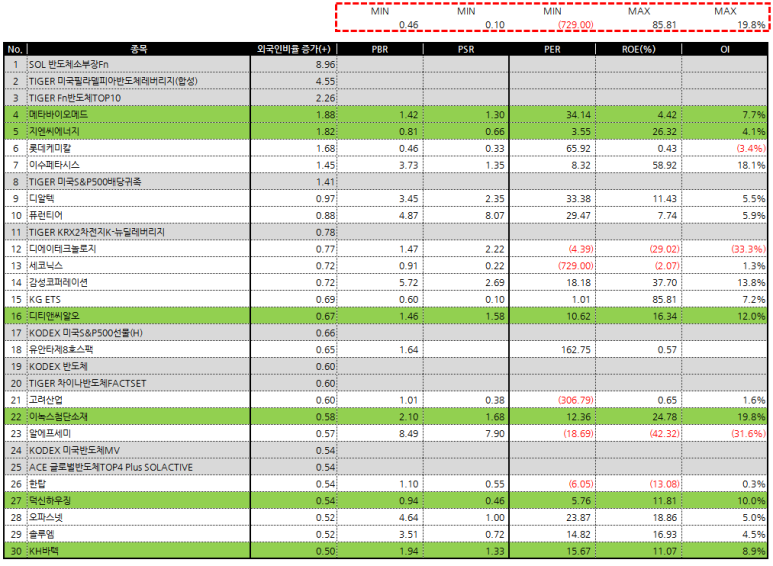The image size is (773, 566).
Task: Select red PER (306.79) for 고려산업
Action: coord(576,400)
